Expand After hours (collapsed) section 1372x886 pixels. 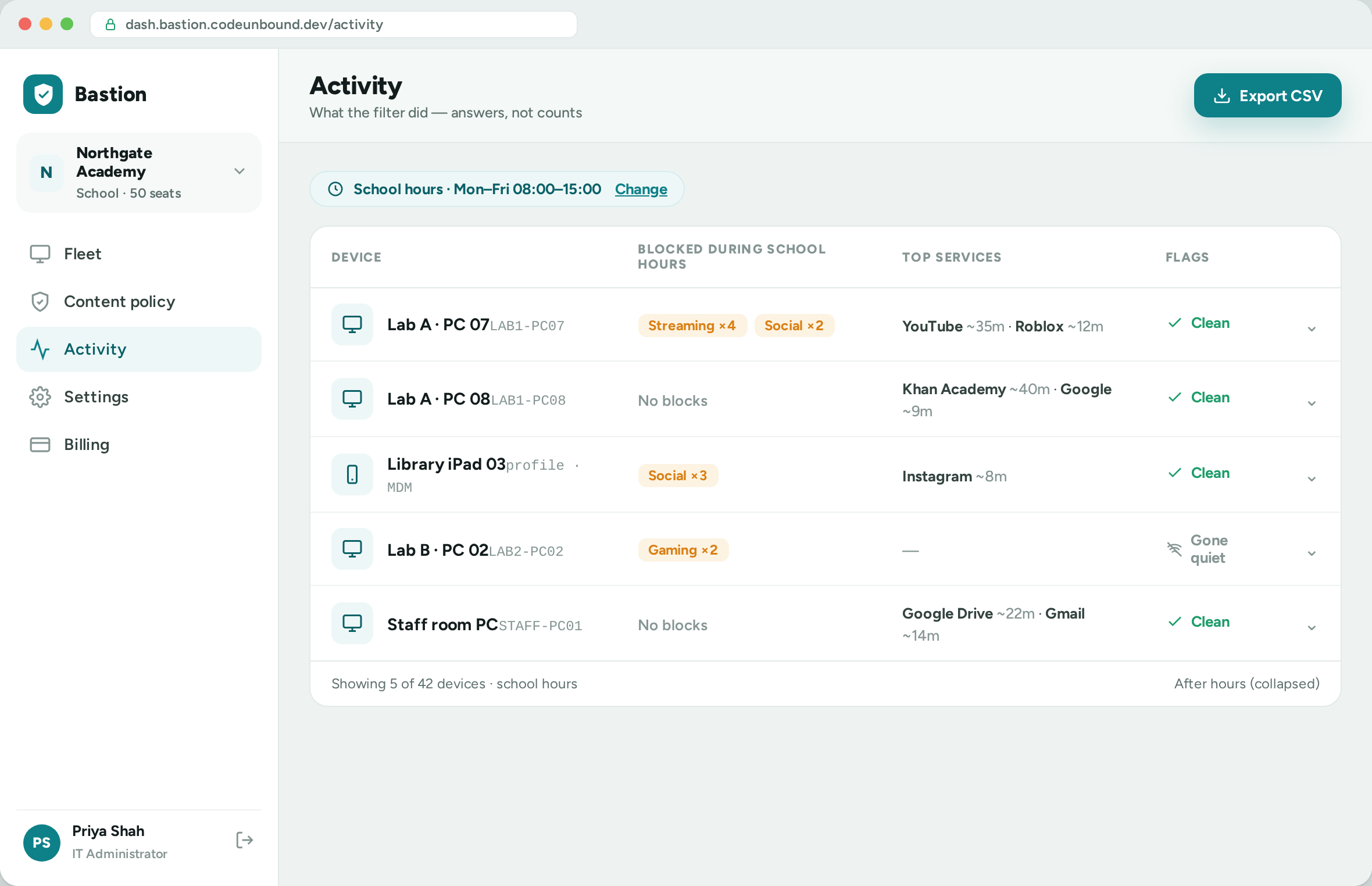coord(1246,684)
